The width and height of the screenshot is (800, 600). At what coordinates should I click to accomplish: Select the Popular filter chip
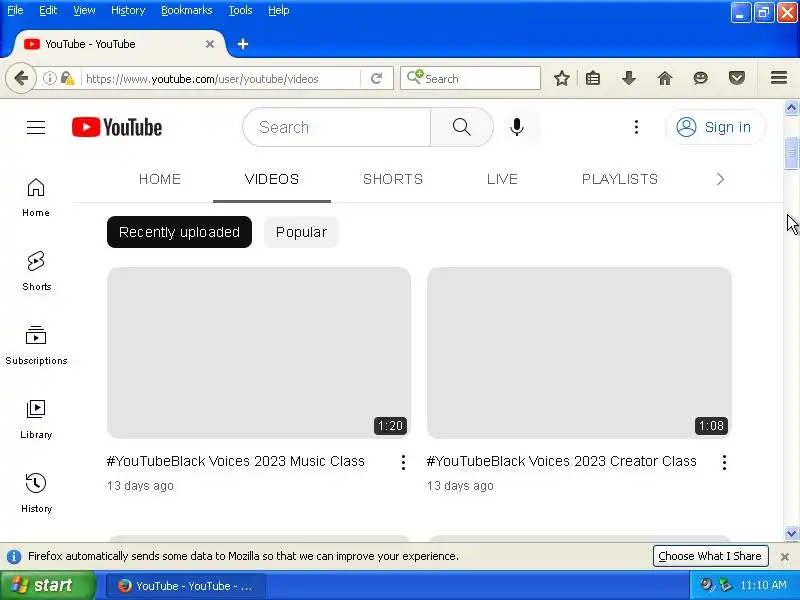(301, 232)
